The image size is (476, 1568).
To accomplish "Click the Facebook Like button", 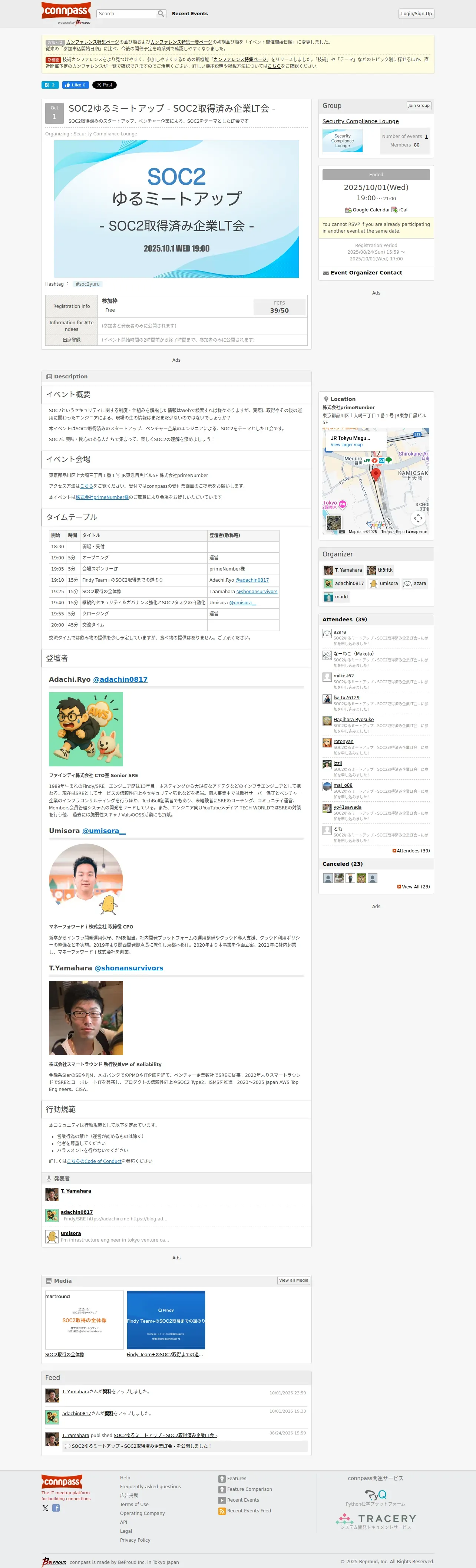I will (75, 85).
